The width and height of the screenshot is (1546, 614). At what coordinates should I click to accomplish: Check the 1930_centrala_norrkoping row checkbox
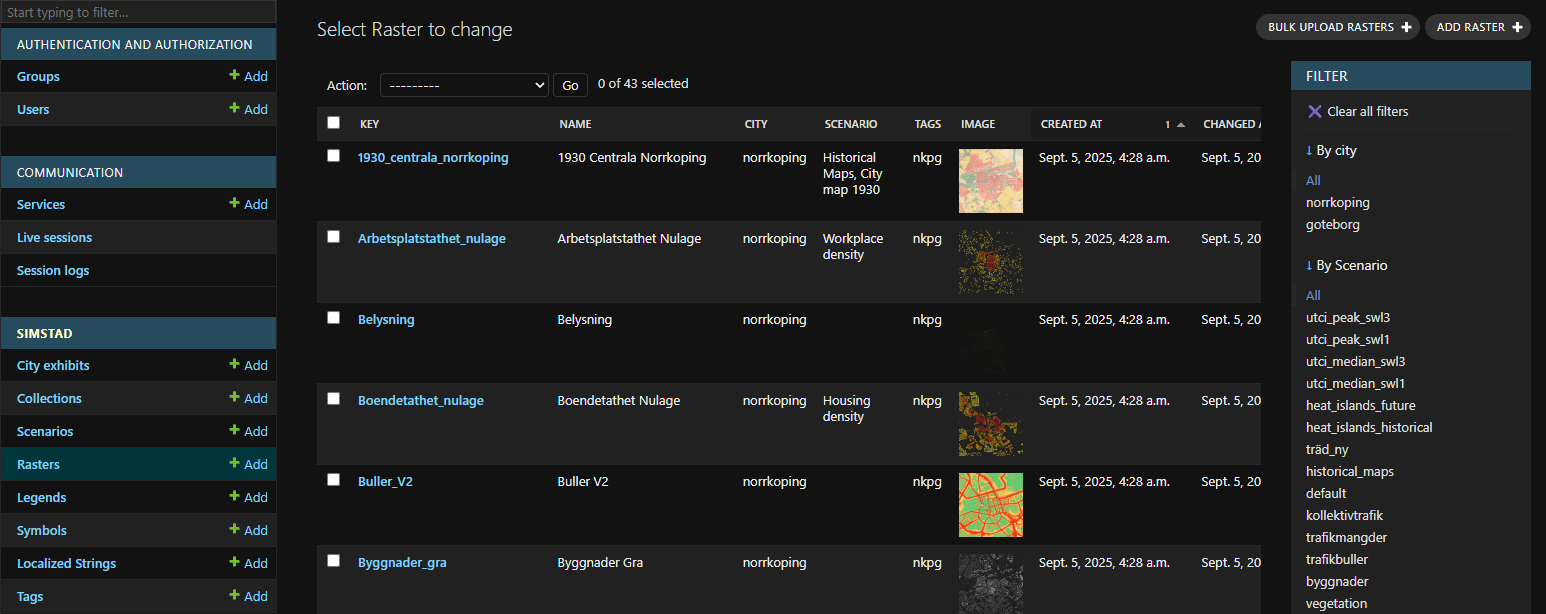pyautogui.click(x=333, y=156)
